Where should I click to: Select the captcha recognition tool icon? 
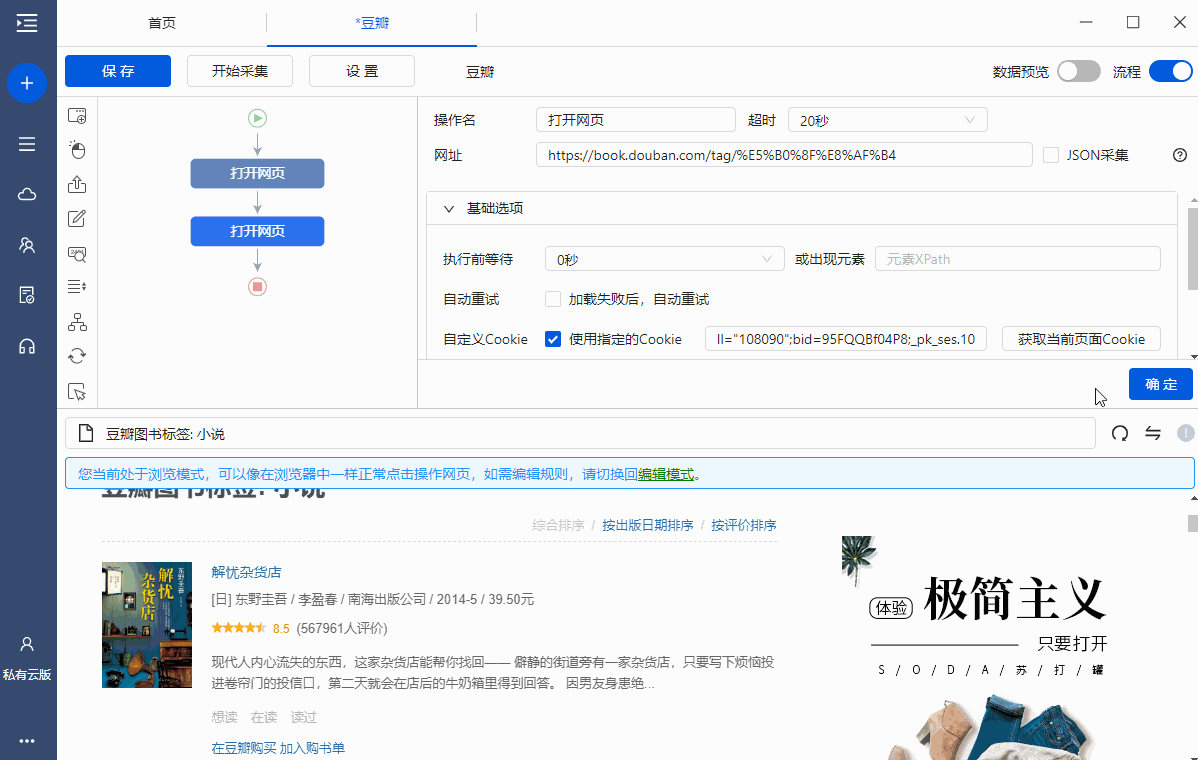click(77, 254)
